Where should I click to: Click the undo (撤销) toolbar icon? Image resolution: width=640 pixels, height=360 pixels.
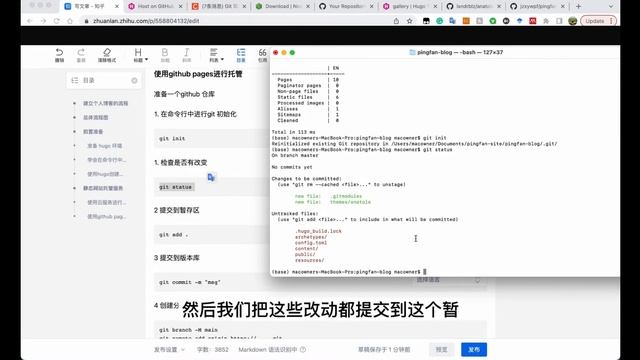(59, 55)
